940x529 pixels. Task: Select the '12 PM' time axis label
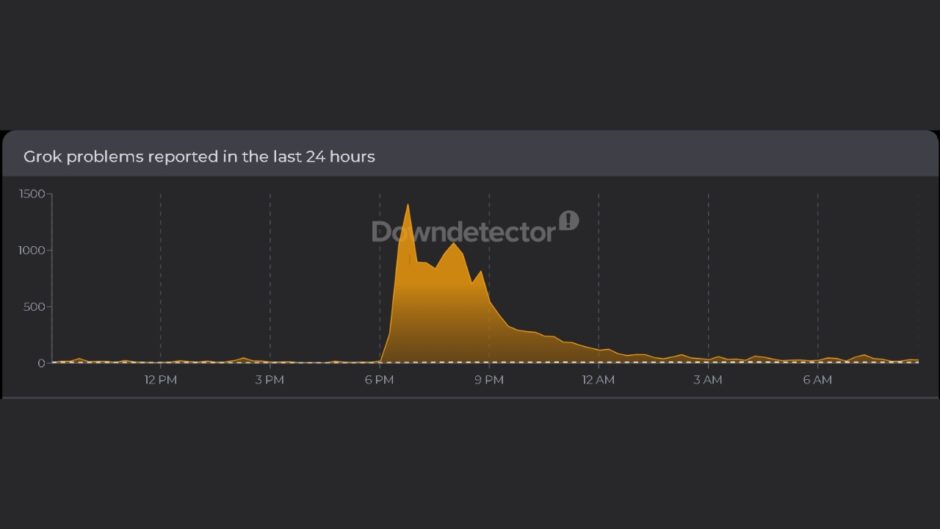161,380
